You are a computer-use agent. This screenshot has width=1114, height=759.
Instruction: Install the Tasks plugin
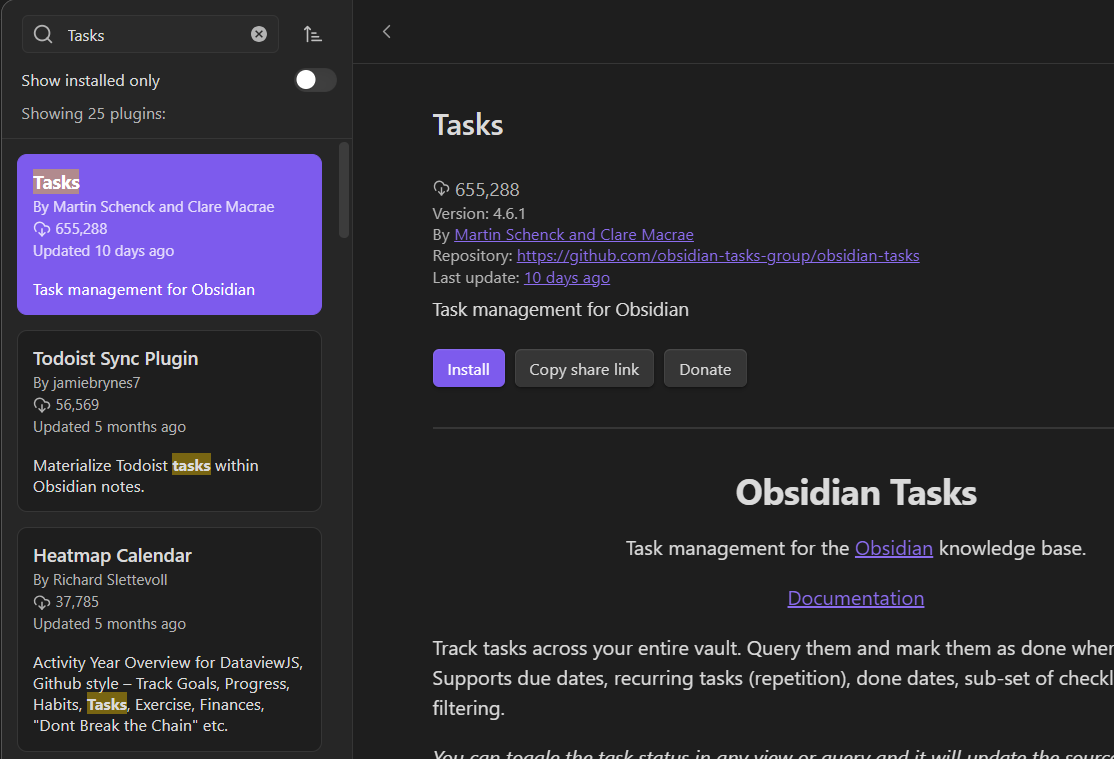[468, 369]
